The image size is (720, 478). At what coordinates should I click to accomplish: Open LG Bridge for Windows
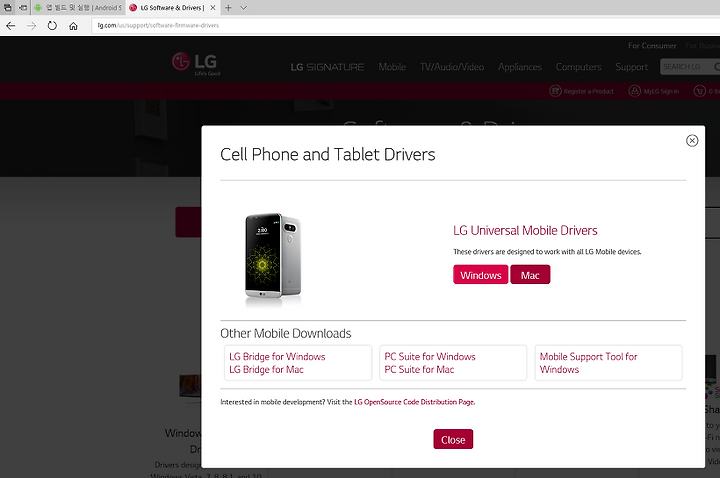[277, 356]
